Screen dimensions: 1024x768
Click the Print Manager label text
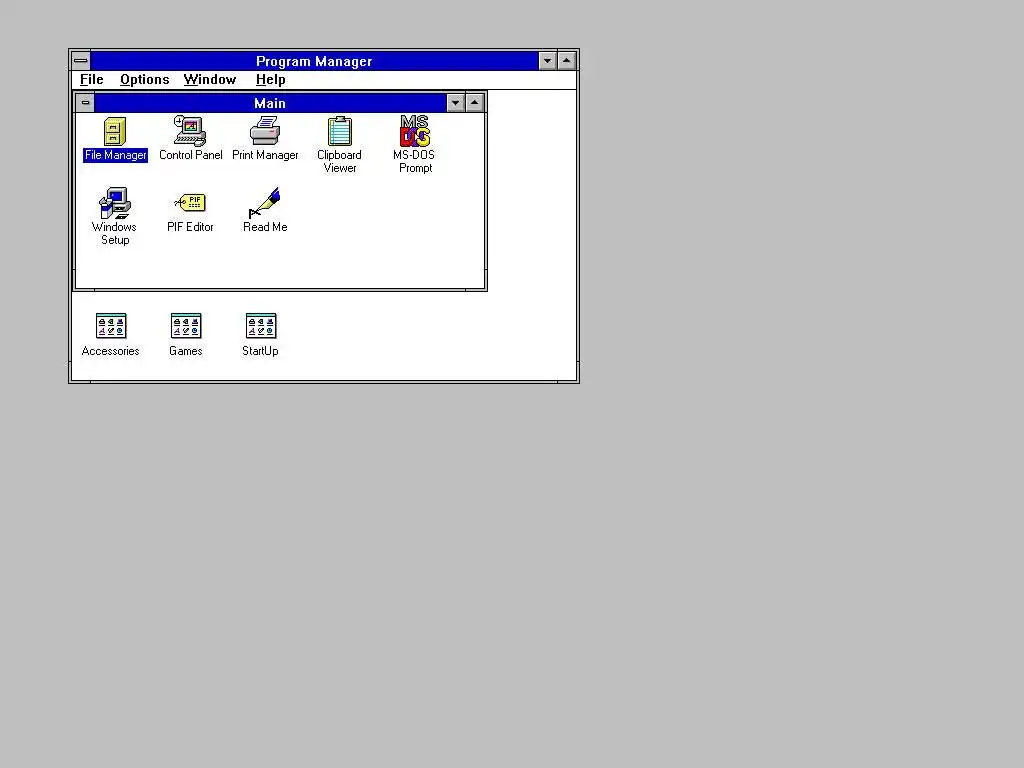tap(265, 155)
